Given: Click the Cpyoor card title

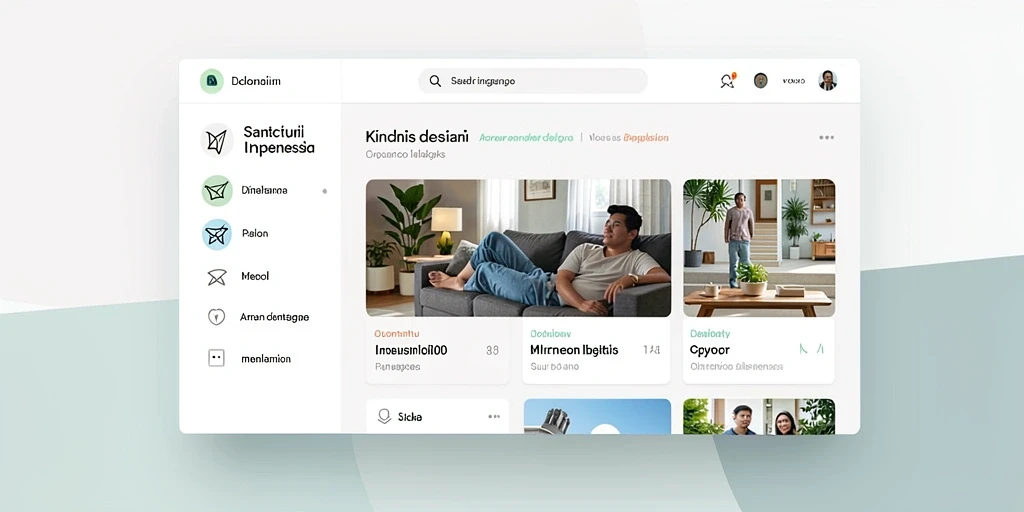Looking at the screenshot, I should [x=710, y=350].
